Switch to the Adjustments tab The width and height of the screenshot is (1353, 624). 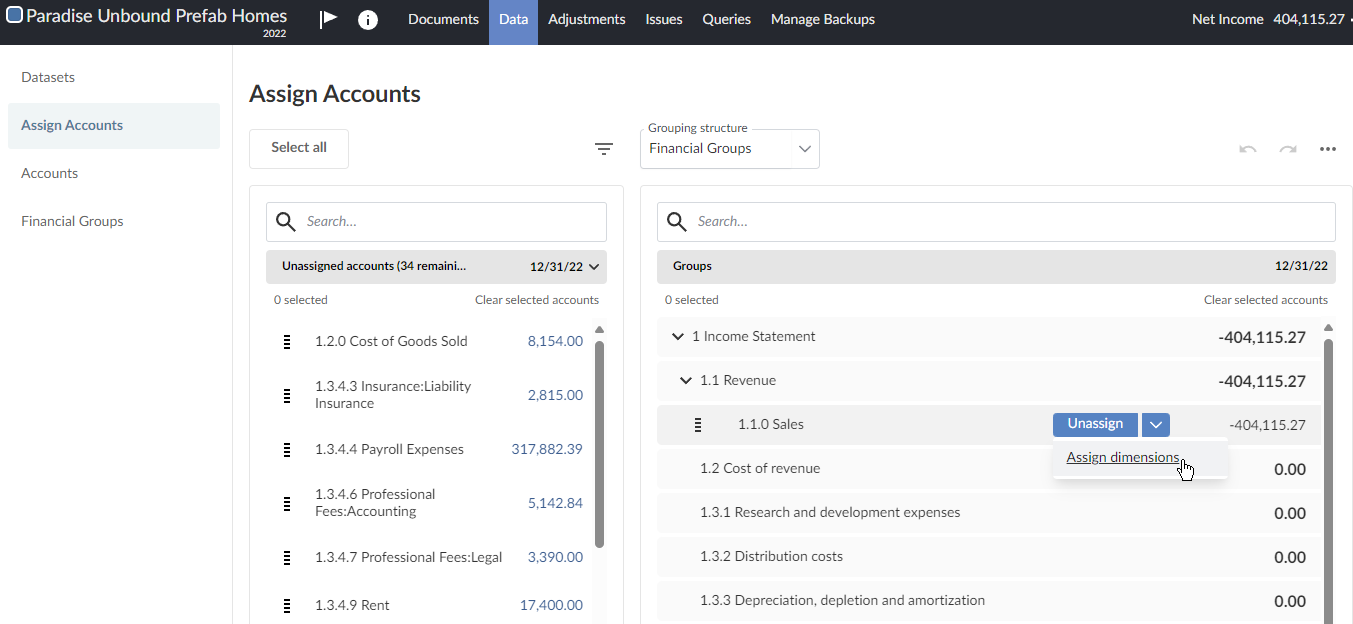click(587, 20)
